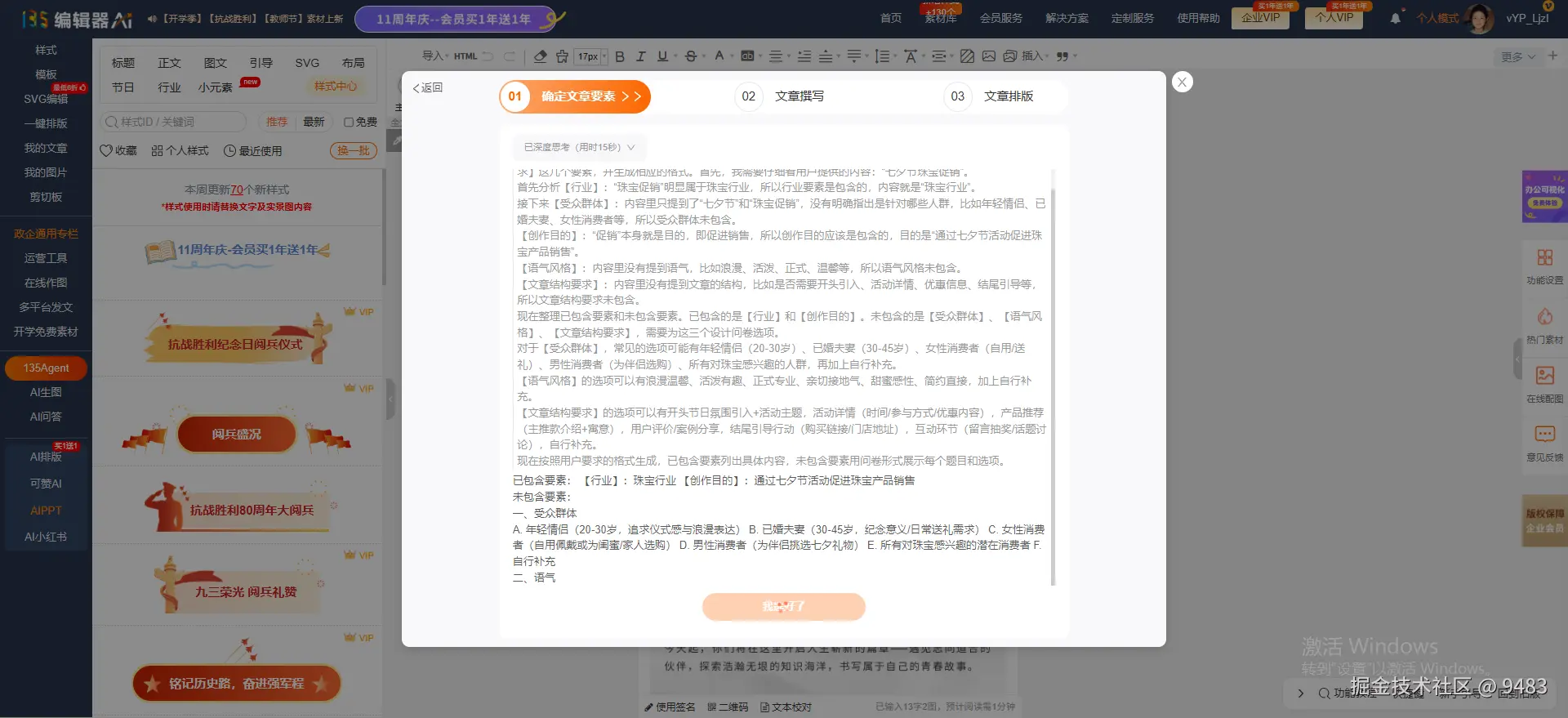Go to step 03 文章排版
The width and height of the screenshot is (1568, 718).
[989, 96]
